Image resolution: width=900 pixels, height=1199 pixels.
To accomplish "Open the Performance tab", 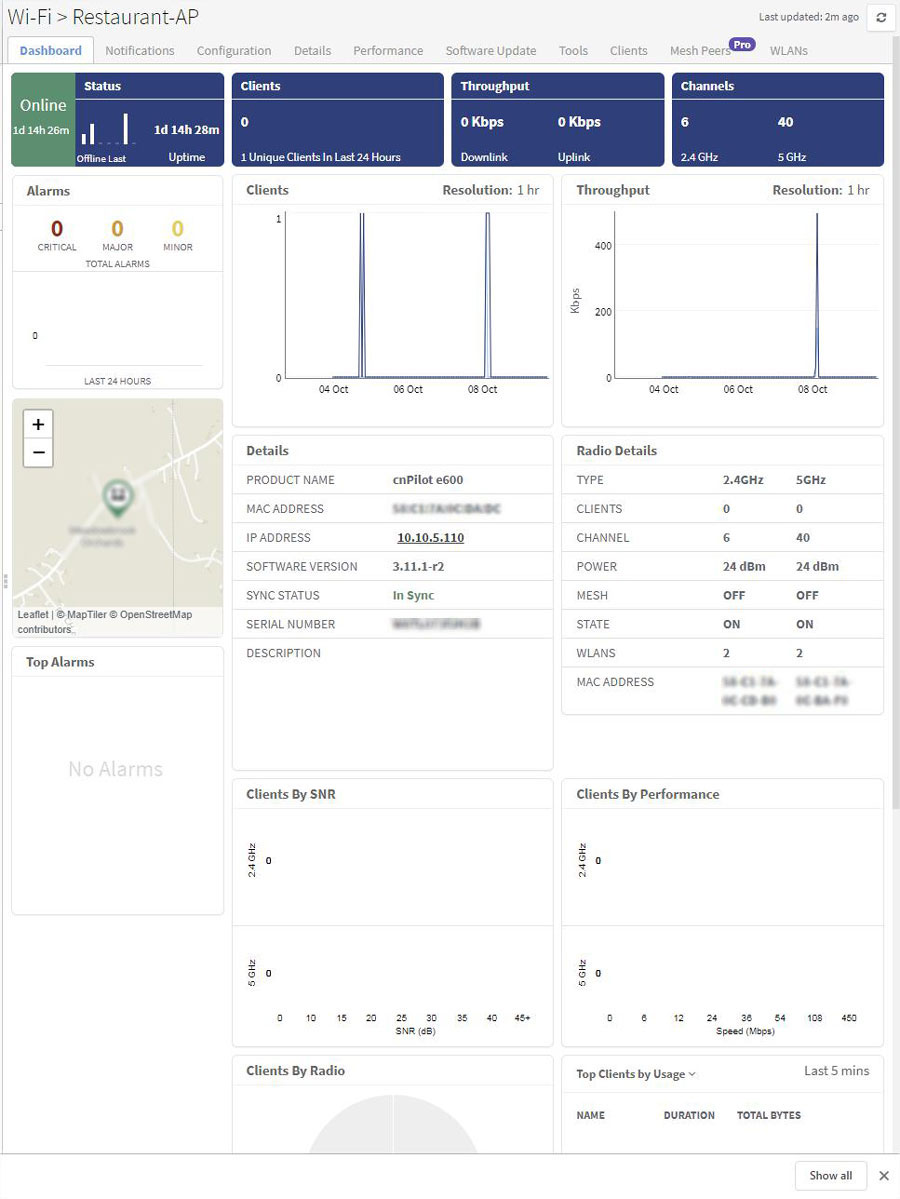I will pyautogui.click(x=388, y=50).
